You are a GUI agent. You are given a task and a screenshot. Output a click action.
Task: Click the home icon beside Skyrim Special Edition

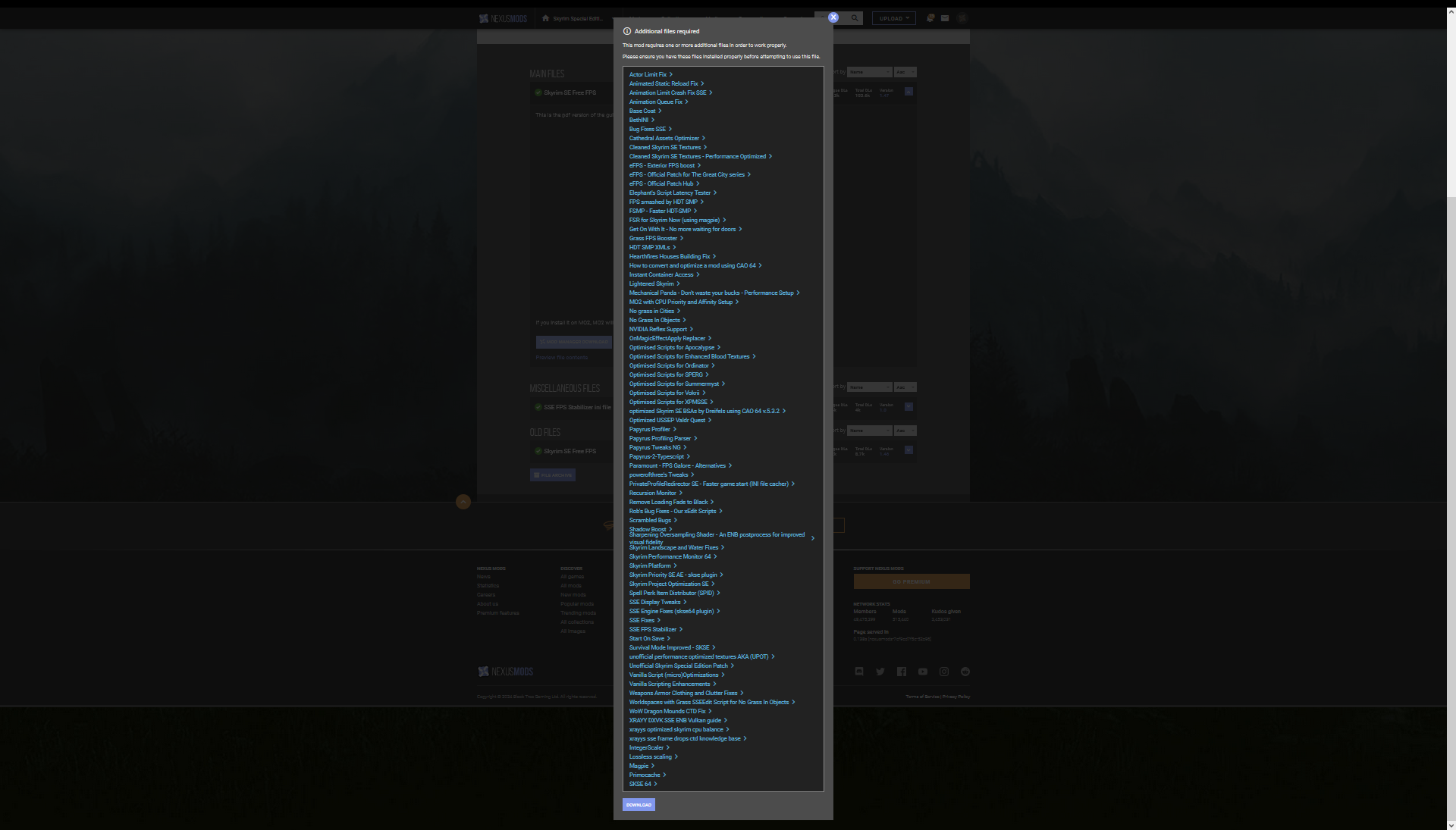click(545, 18)
